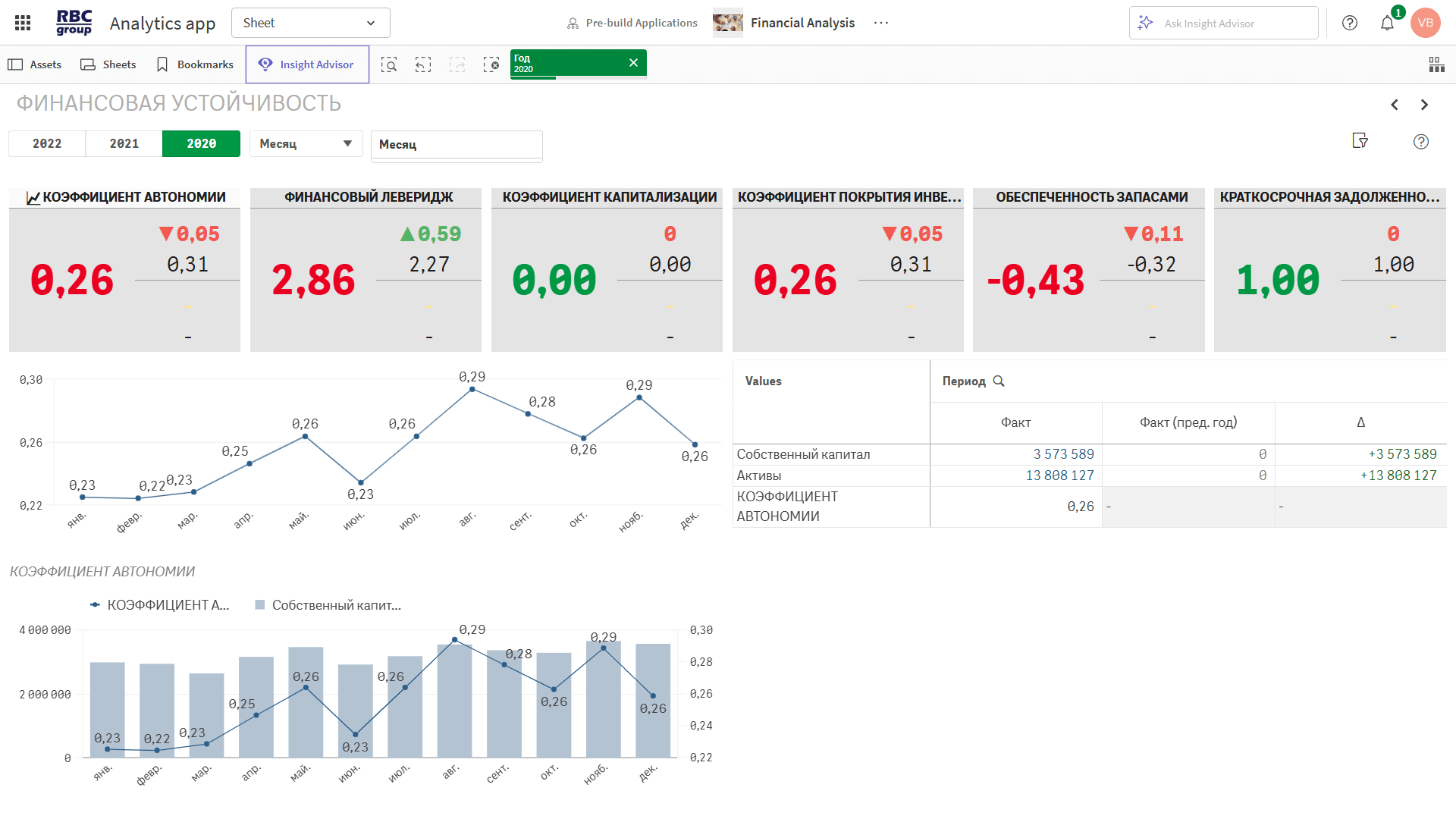The width and height of the screenshot is (1456, 819).
Task: Open notifications bell icon
Action: coord(1387,23)
